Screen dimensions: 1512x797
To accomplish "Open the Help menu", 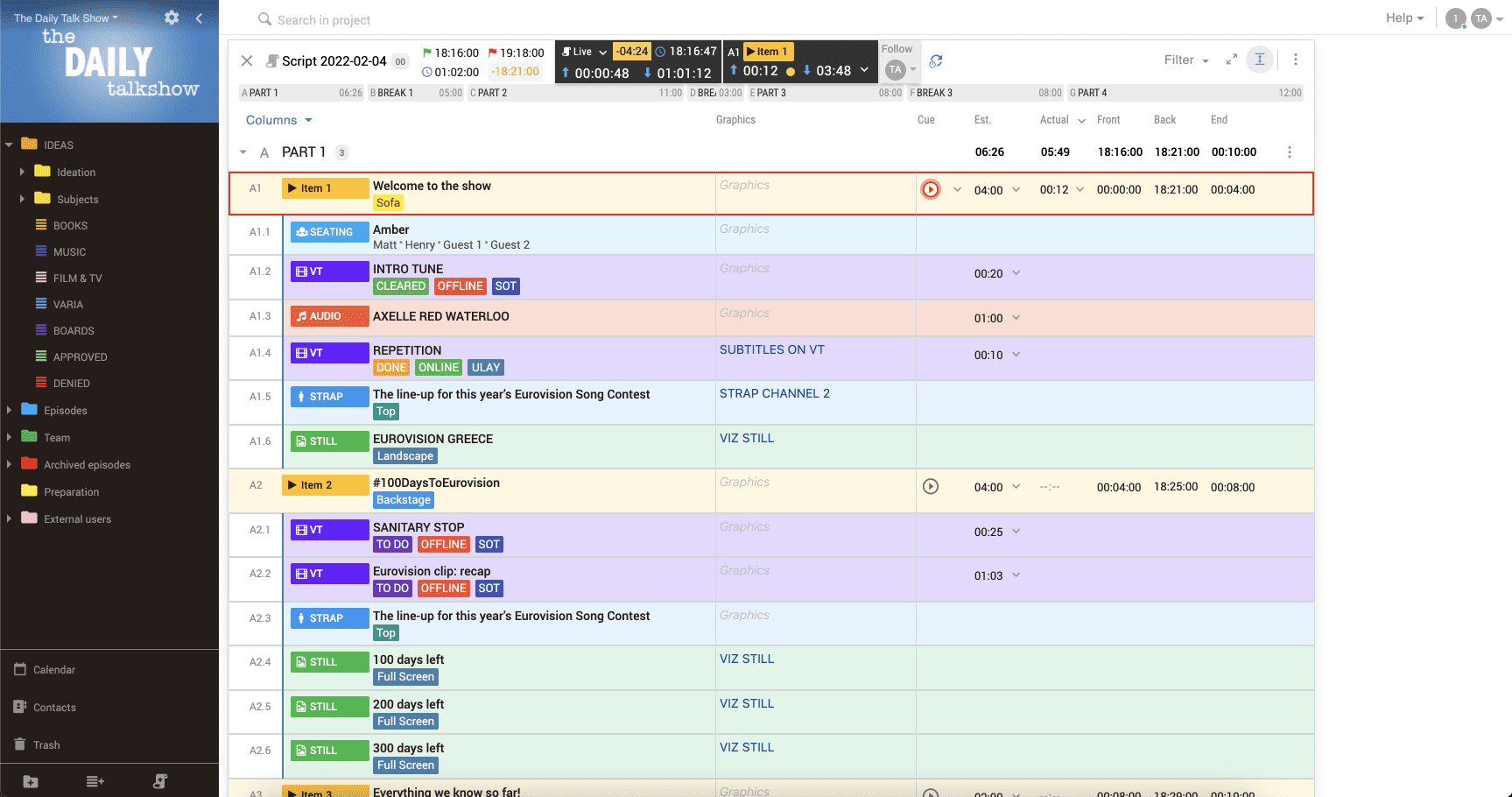I will [1404, 18].
